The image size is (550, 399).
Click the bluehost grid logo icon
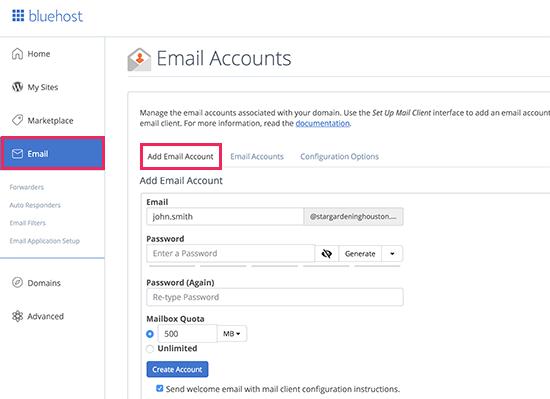(x=18, y=15)
